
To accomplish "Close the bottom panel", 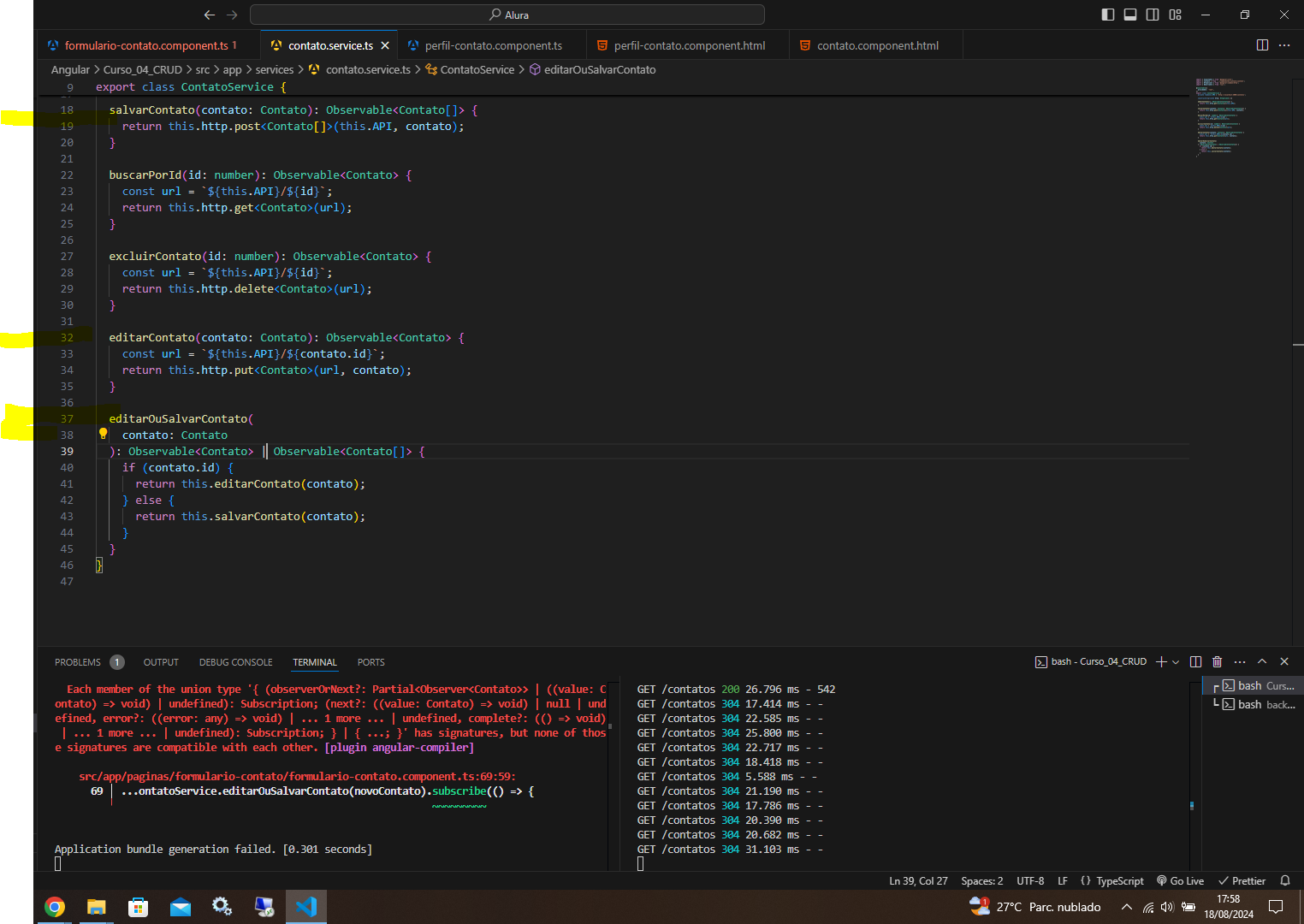I will coord(1284,661).
